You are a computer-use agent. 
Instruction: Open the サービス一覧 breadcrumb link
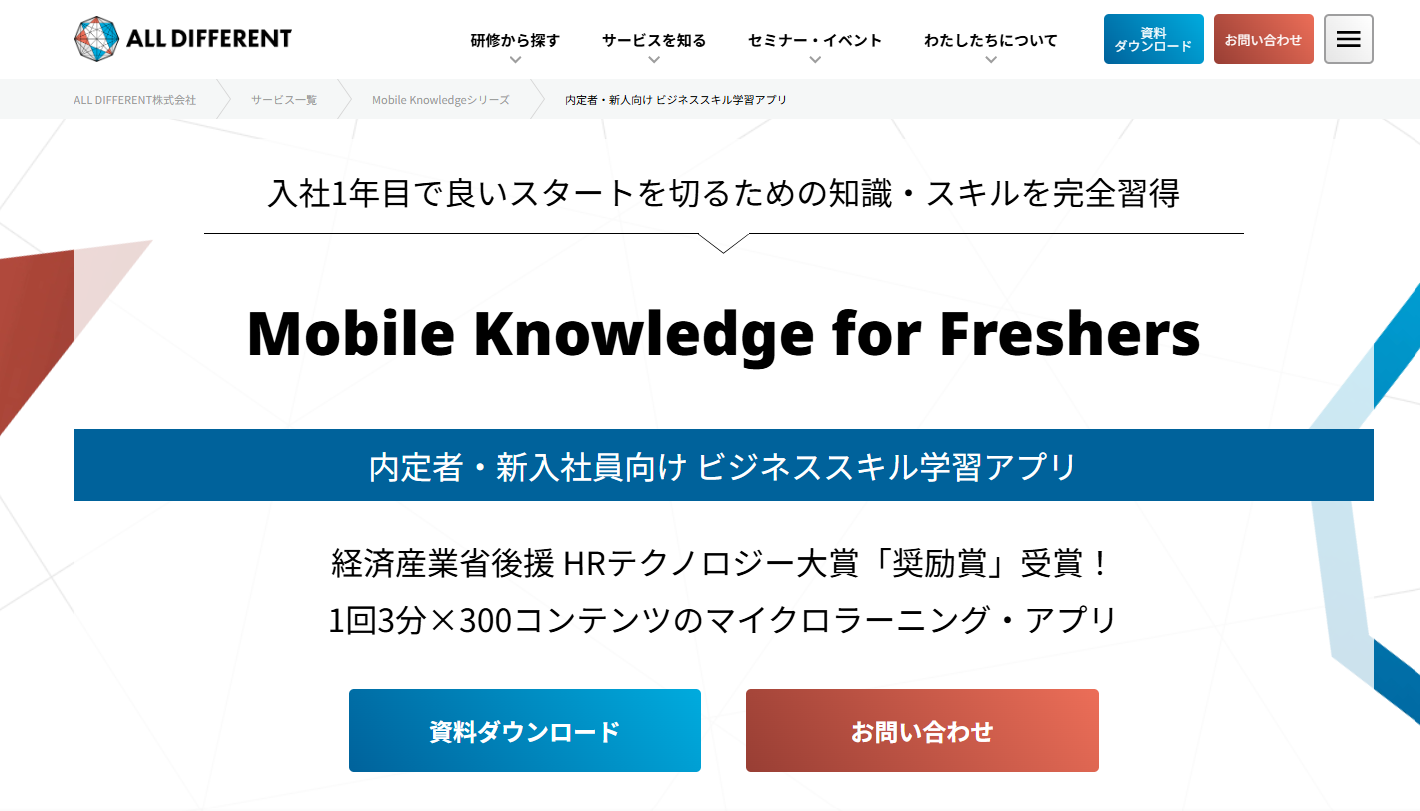[284, 100]
